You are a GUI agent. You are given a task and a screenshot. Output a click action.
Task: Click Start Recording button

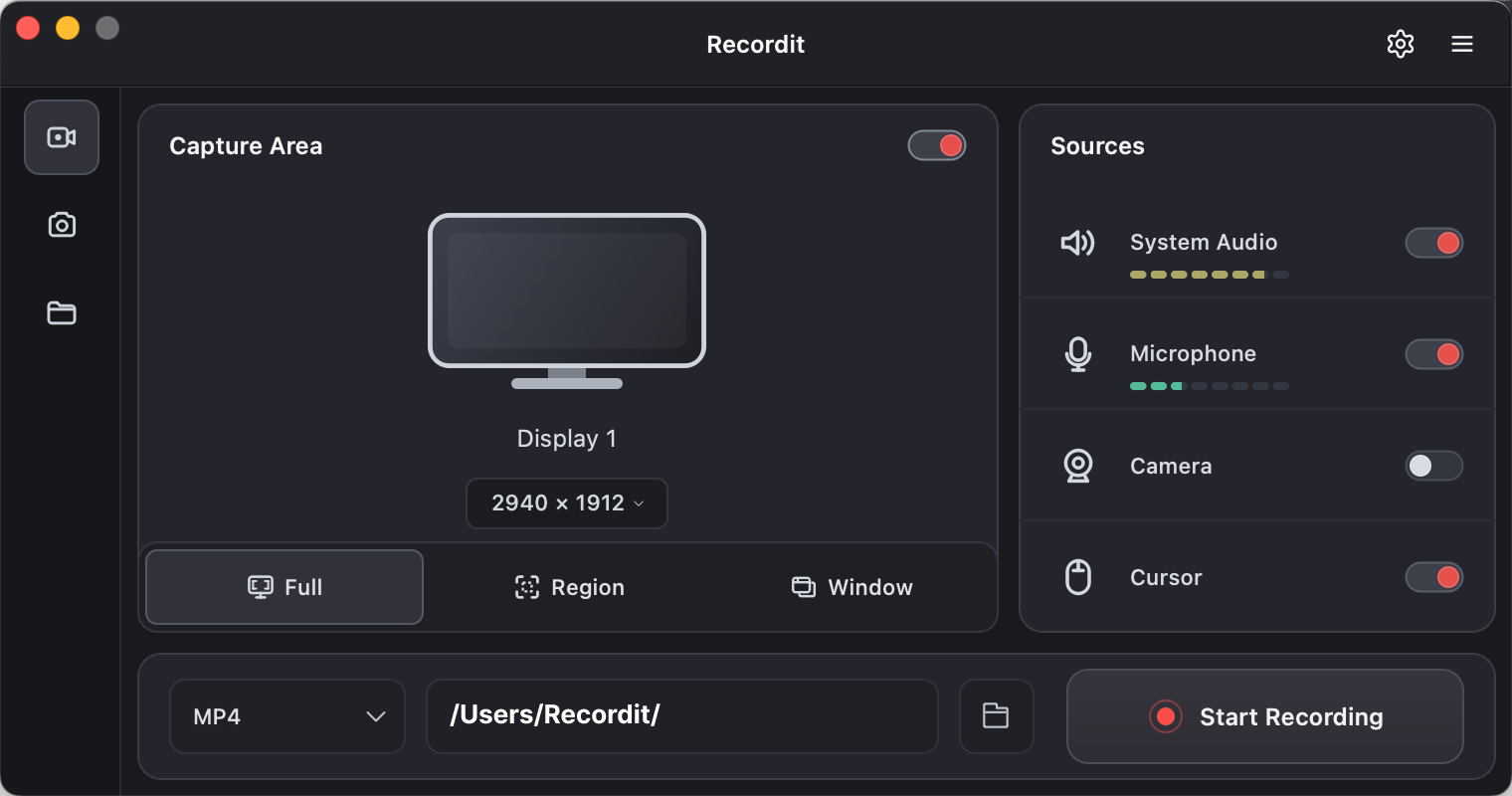coord(1265,716)
